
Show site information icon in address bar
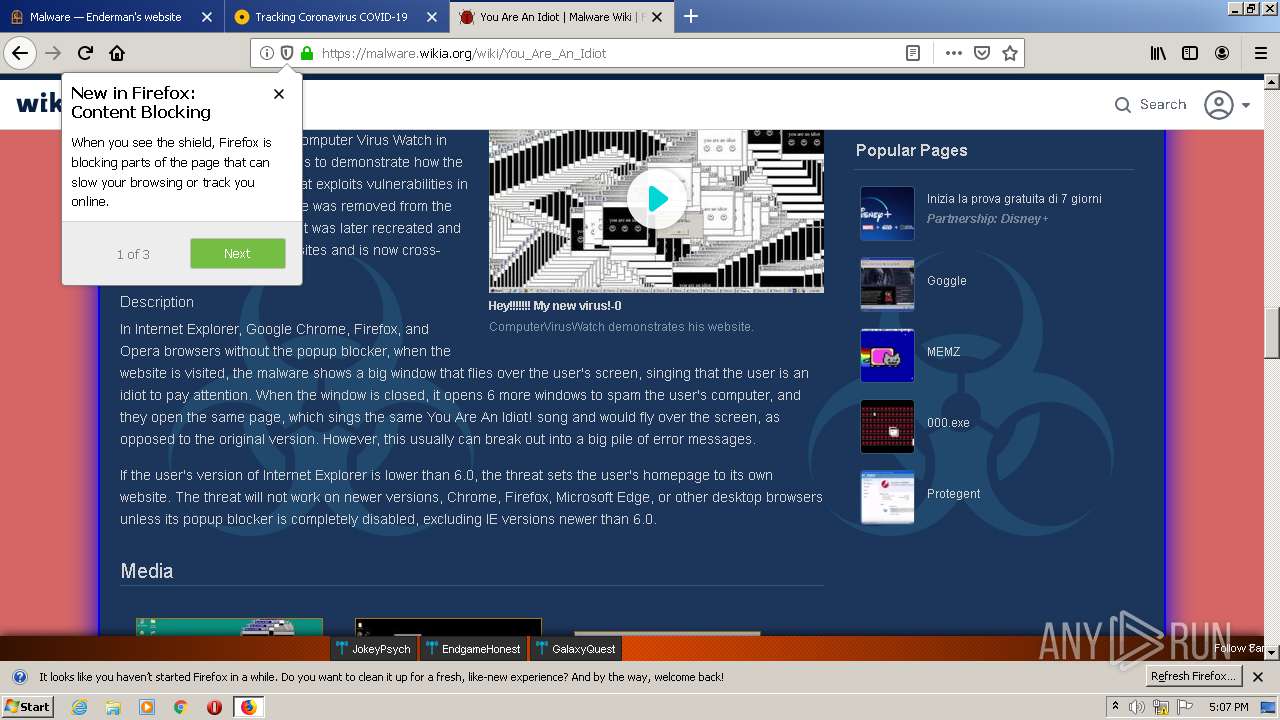[x=266, y=53]
